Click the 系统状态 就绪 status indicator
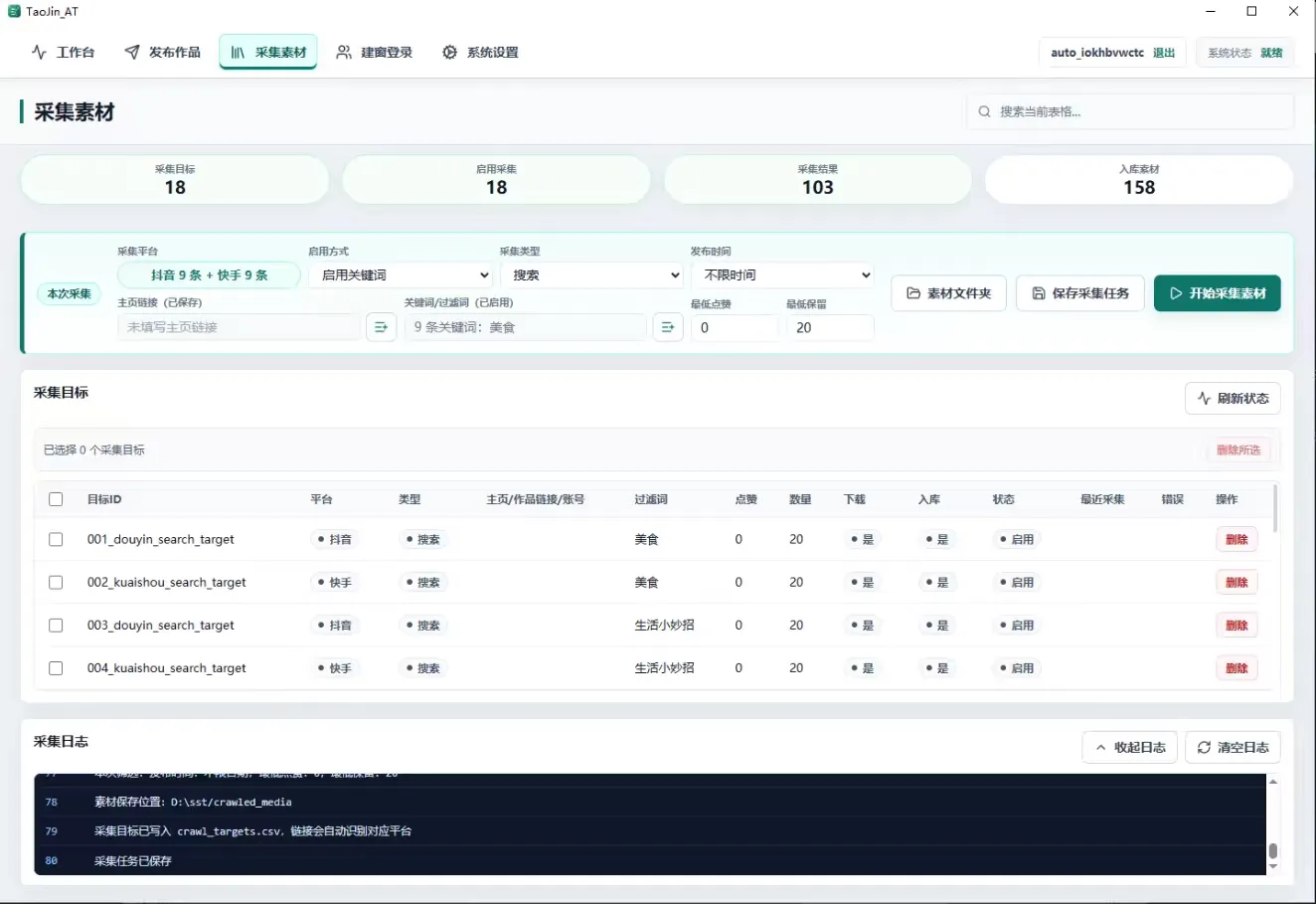Viewport: 1316px width, 904px height. 1245,53
